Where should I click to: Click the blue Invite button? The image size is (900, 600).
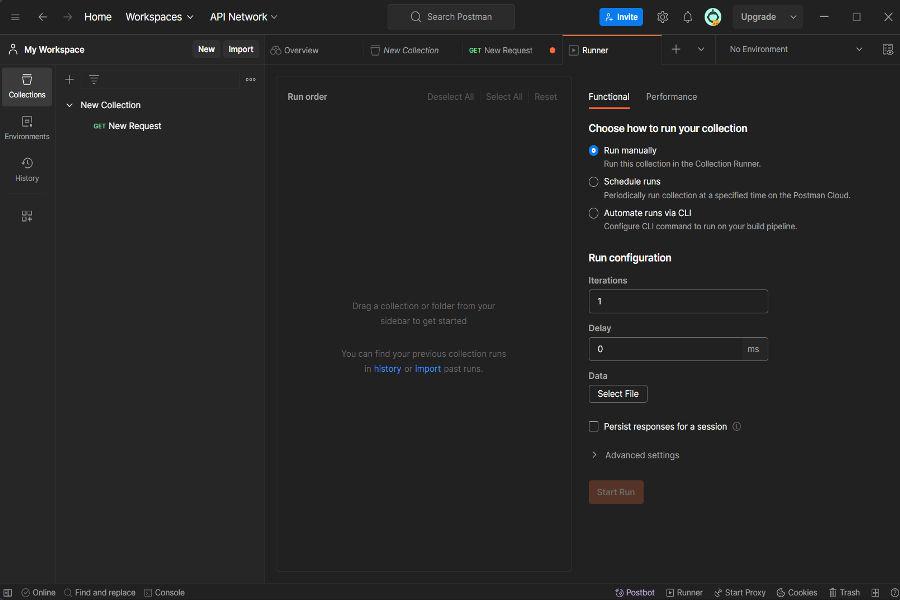(621, 17)
